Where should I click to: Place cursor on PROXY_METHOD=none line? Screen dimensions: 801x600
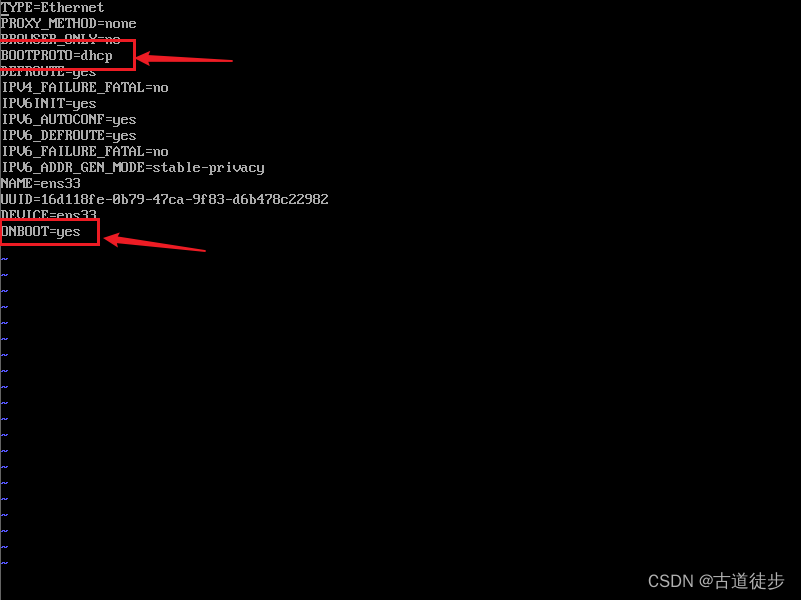tap(68, 23)
